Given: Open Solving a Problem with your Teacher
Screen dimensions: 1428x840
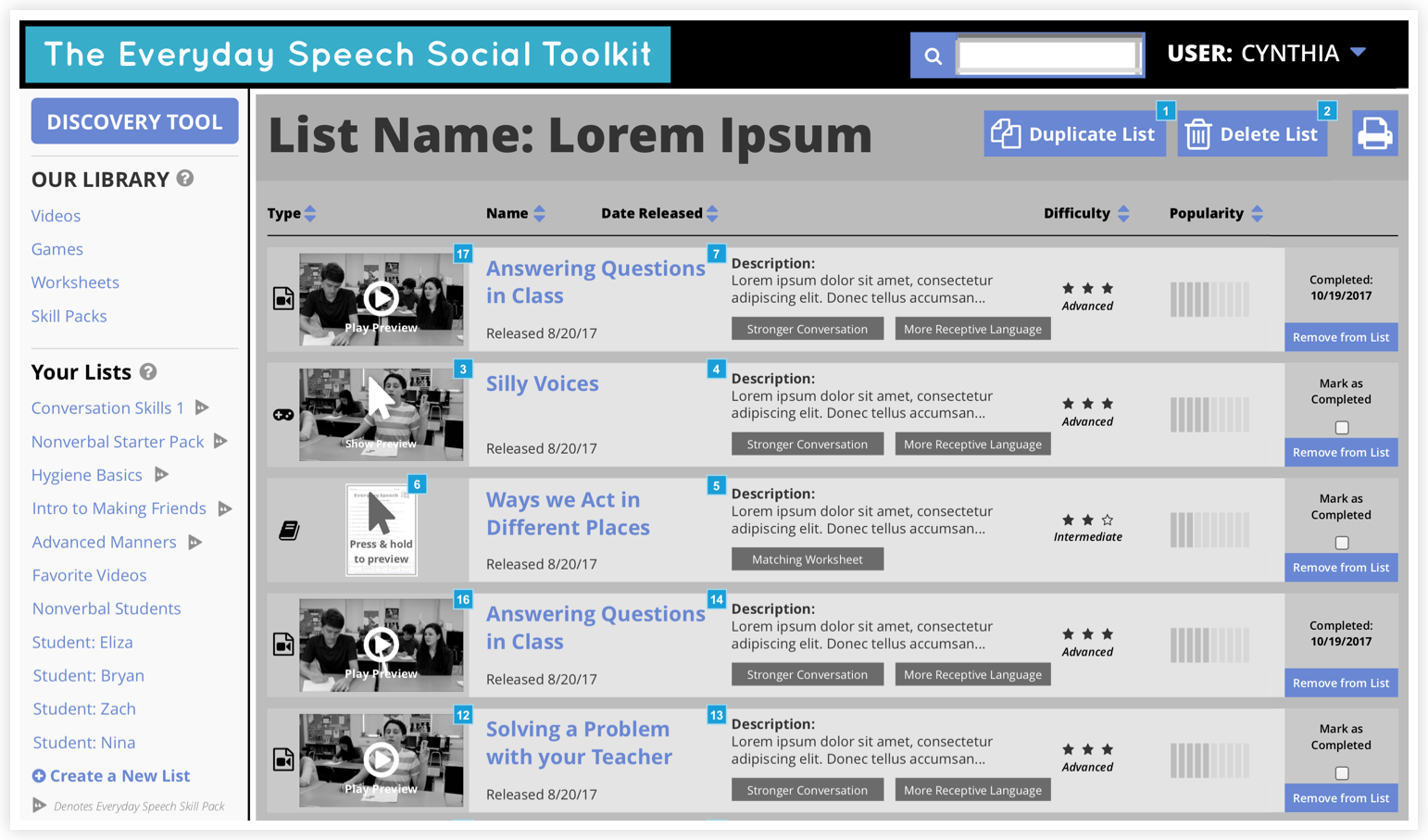Looking at the screenshot, I should tap(579, 743).
